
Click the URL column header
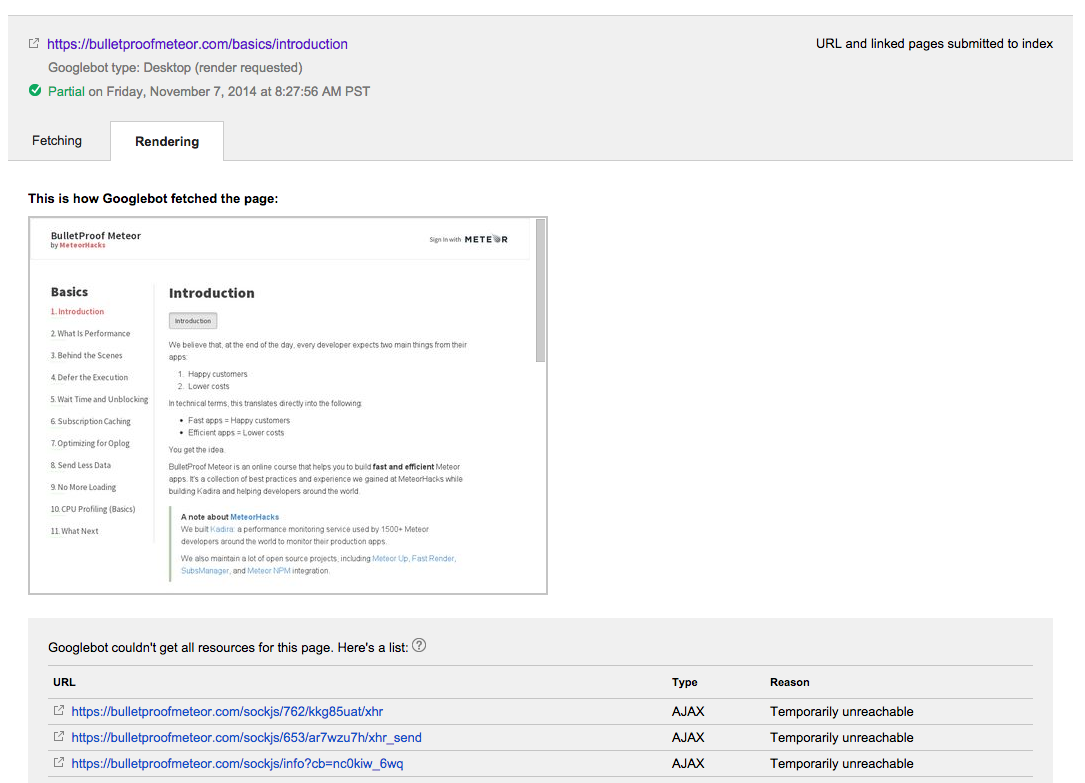(64, 682)
